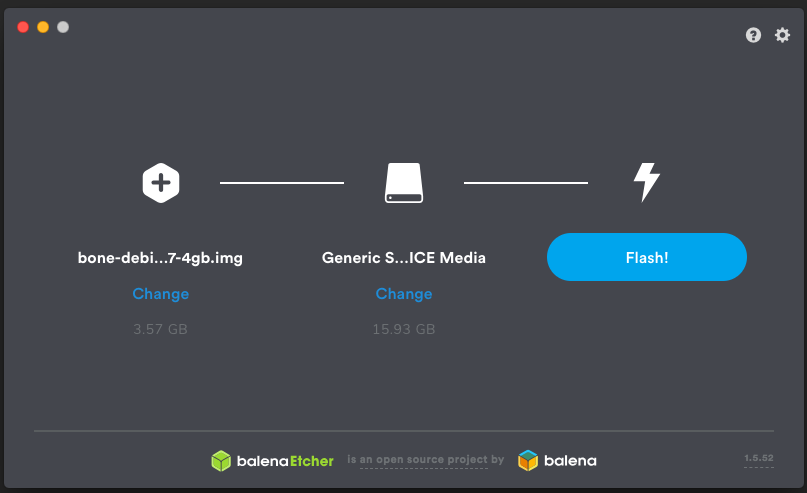The width and height of the screenshot is (807, 493).
Task: Click the 3.57 GB image size label
Action: click(161, 329)
